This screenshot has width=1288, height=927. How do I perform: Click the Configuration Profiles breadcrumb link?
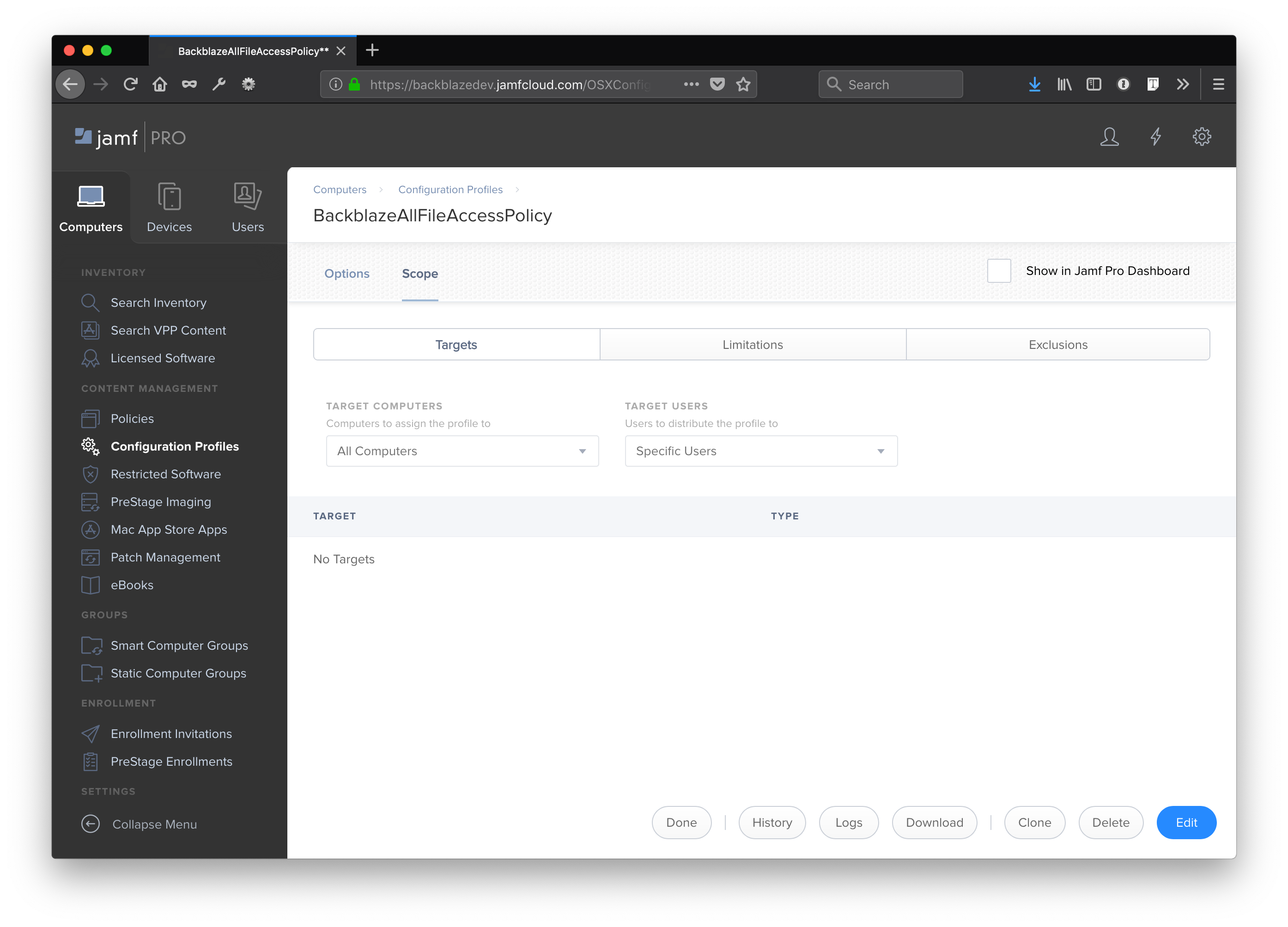click(x=450, y=189)
